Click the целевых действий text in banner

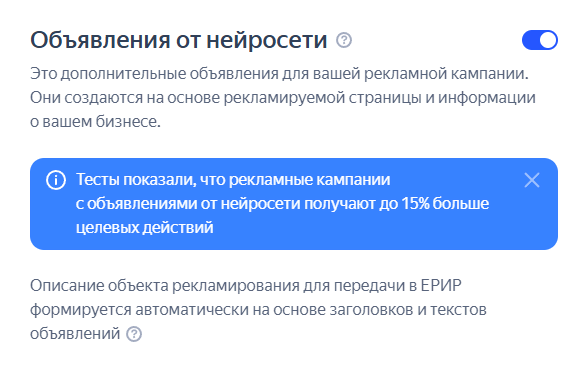(145, 228)
